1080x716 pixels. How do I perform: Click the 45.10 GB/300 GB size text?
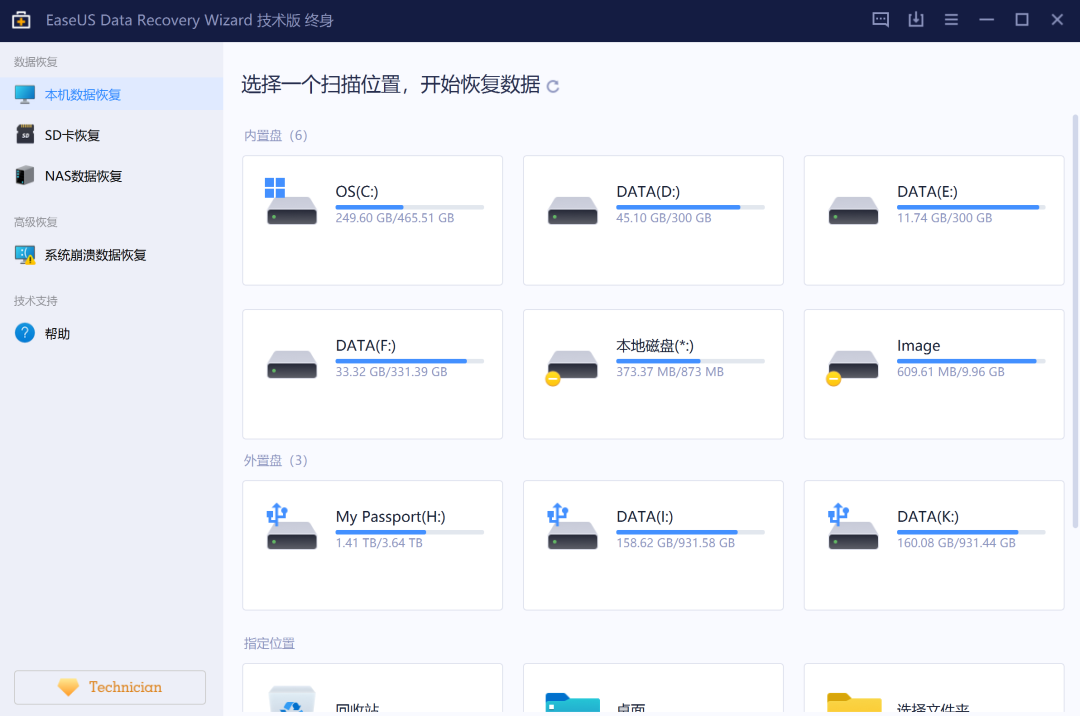(664, 218)
